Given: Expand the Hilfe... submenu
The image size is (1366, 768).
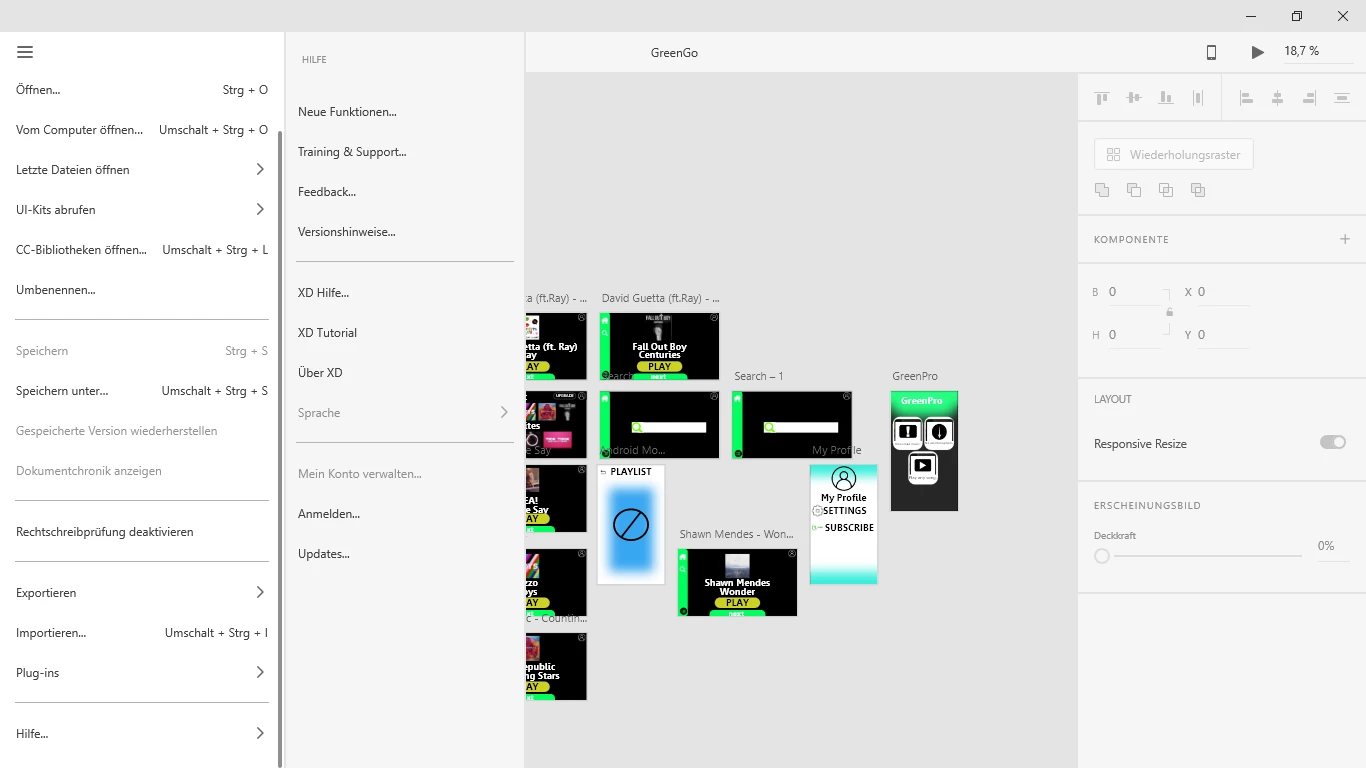Looking at the screenshot, I should [142, 734].
